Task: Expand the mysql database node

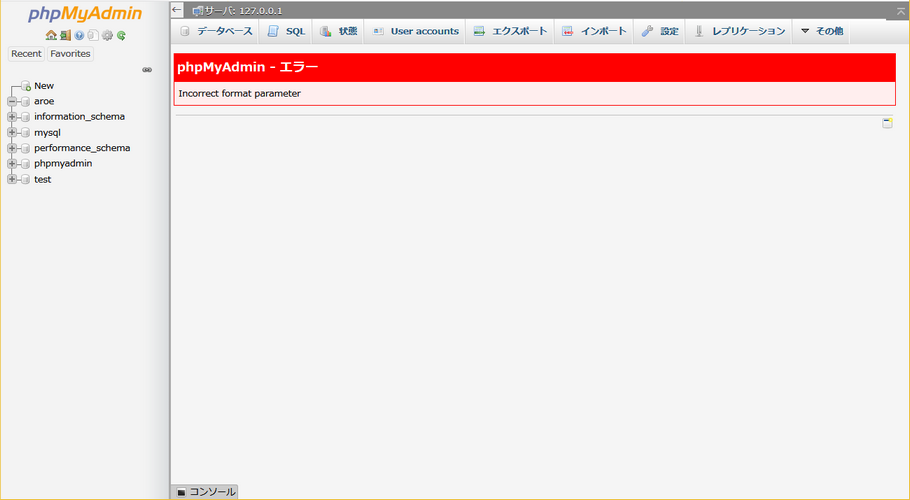Action: click(x=12, y=132)
